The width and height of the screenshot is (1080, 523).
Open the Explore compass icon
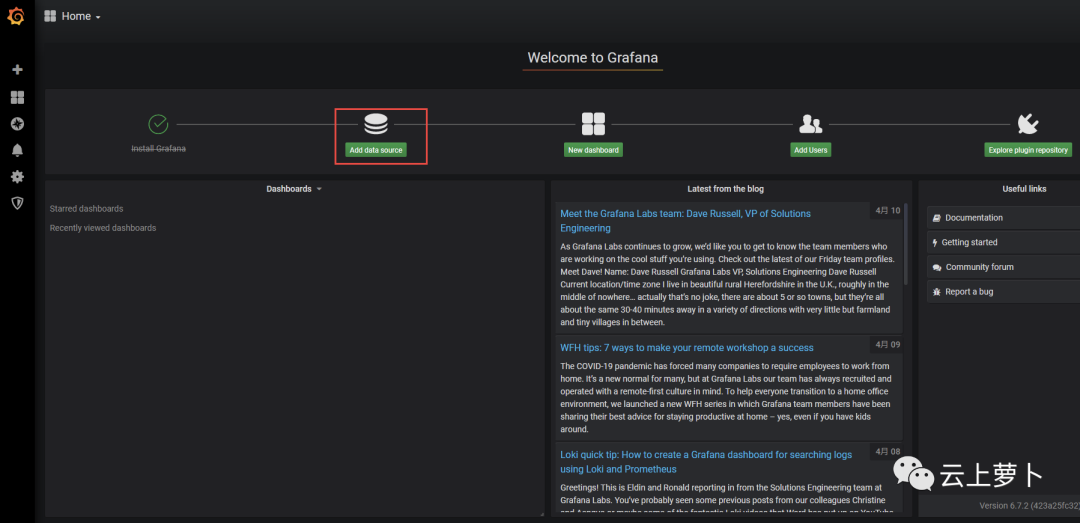coord(17,124)
